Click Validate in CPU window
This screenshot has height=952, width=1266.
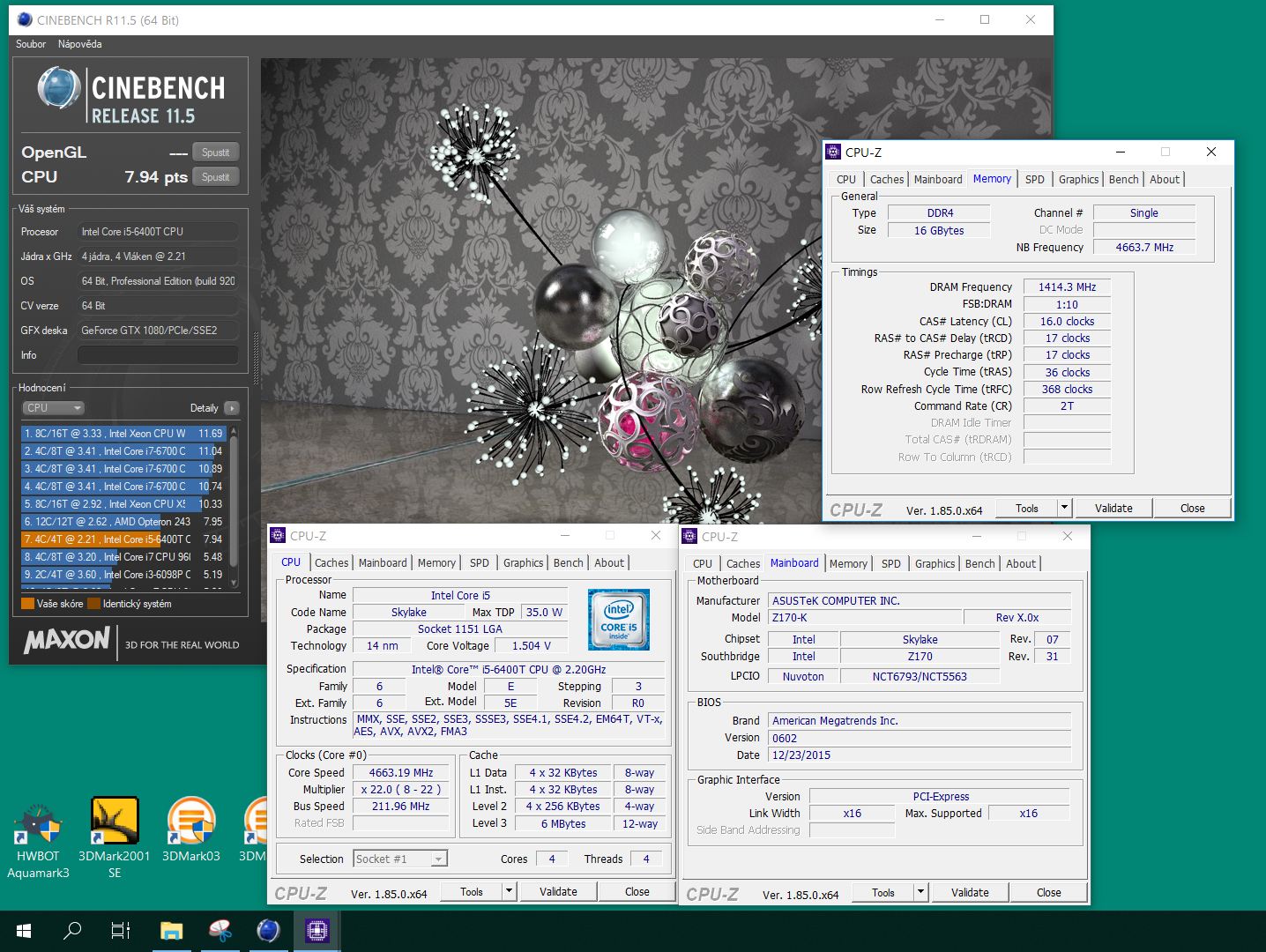(559, 891)
